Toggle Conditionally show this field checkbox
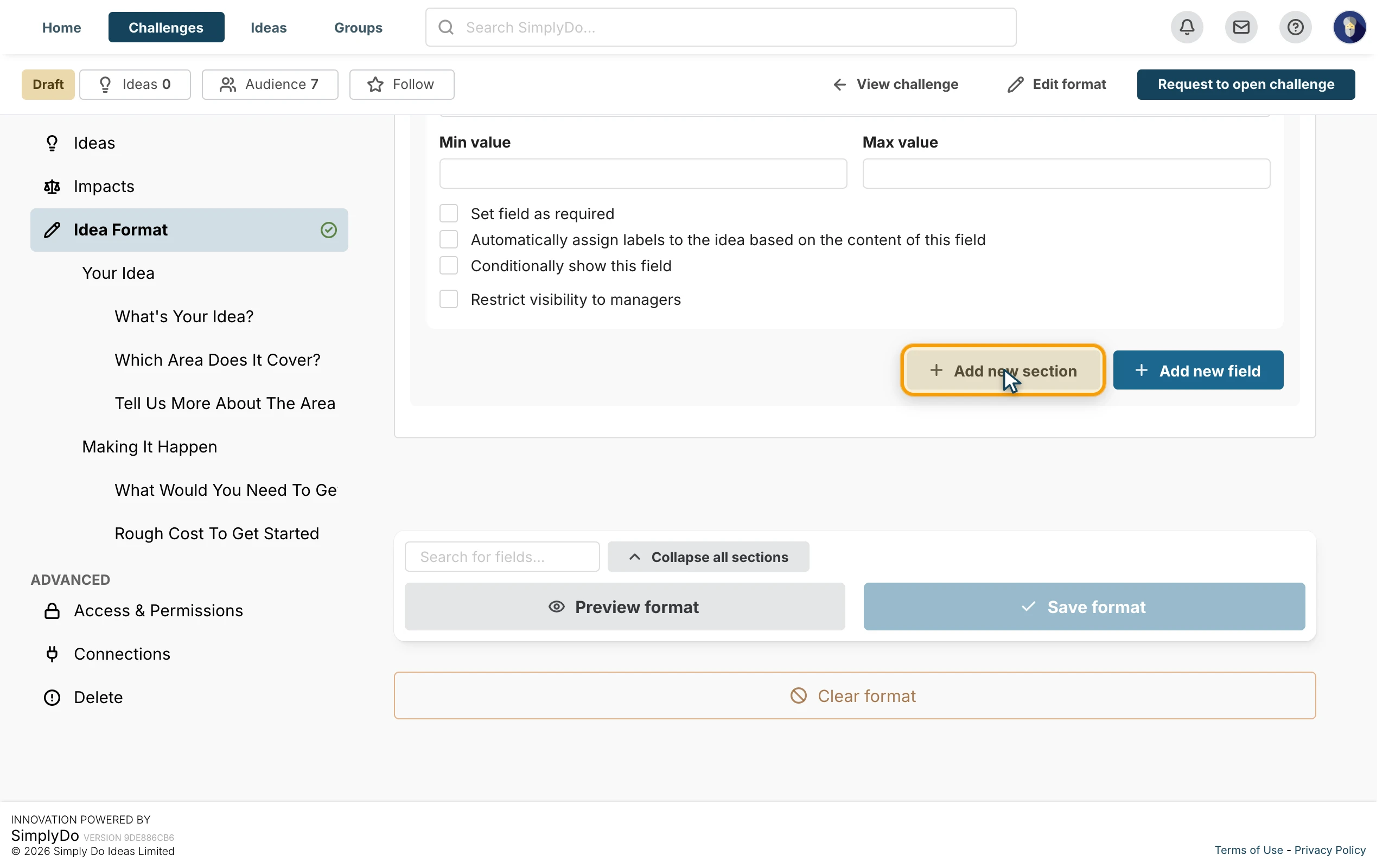The image size is (1389, 868). (448, 266)
